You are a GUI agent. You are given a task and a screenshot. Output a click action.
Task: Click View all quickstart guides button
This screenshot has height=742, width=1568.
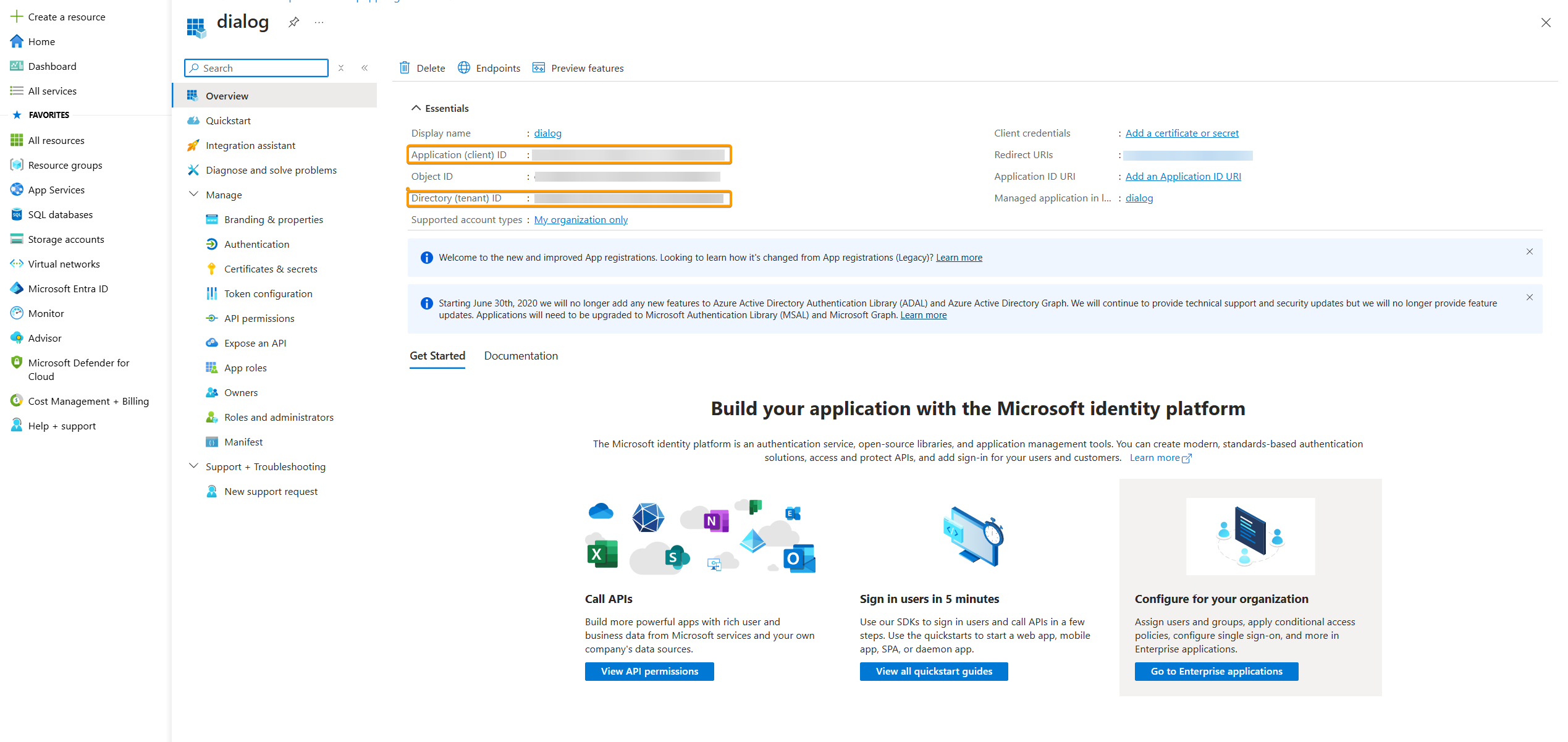tap(934, 671)
